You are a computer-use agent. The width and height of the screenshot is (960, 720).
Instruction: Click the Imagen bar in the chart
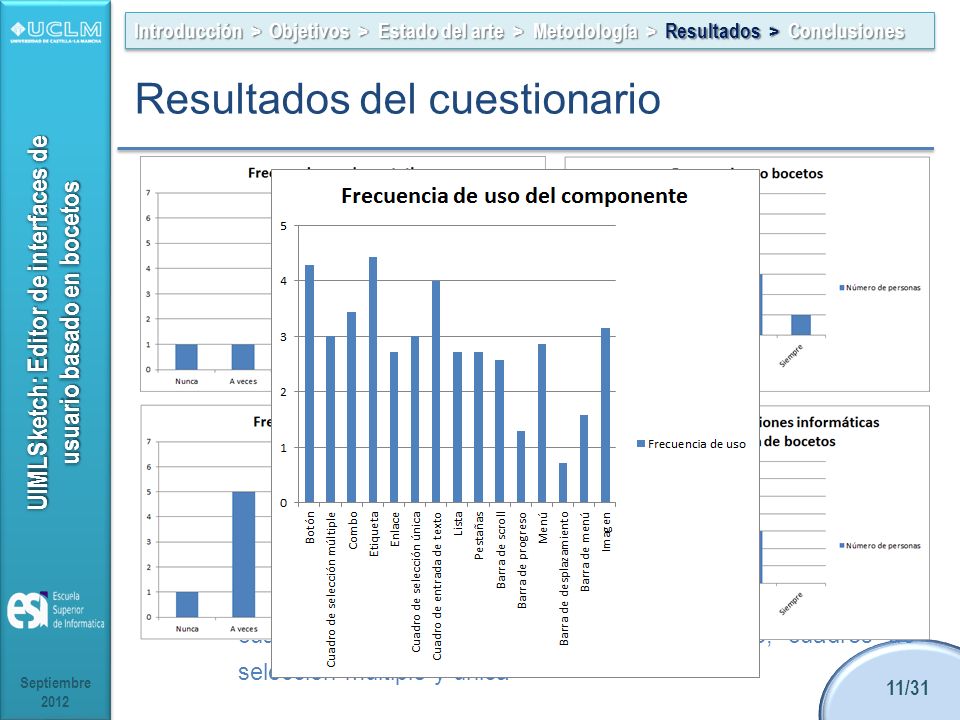pyautogui.click(x=606, y=416)
